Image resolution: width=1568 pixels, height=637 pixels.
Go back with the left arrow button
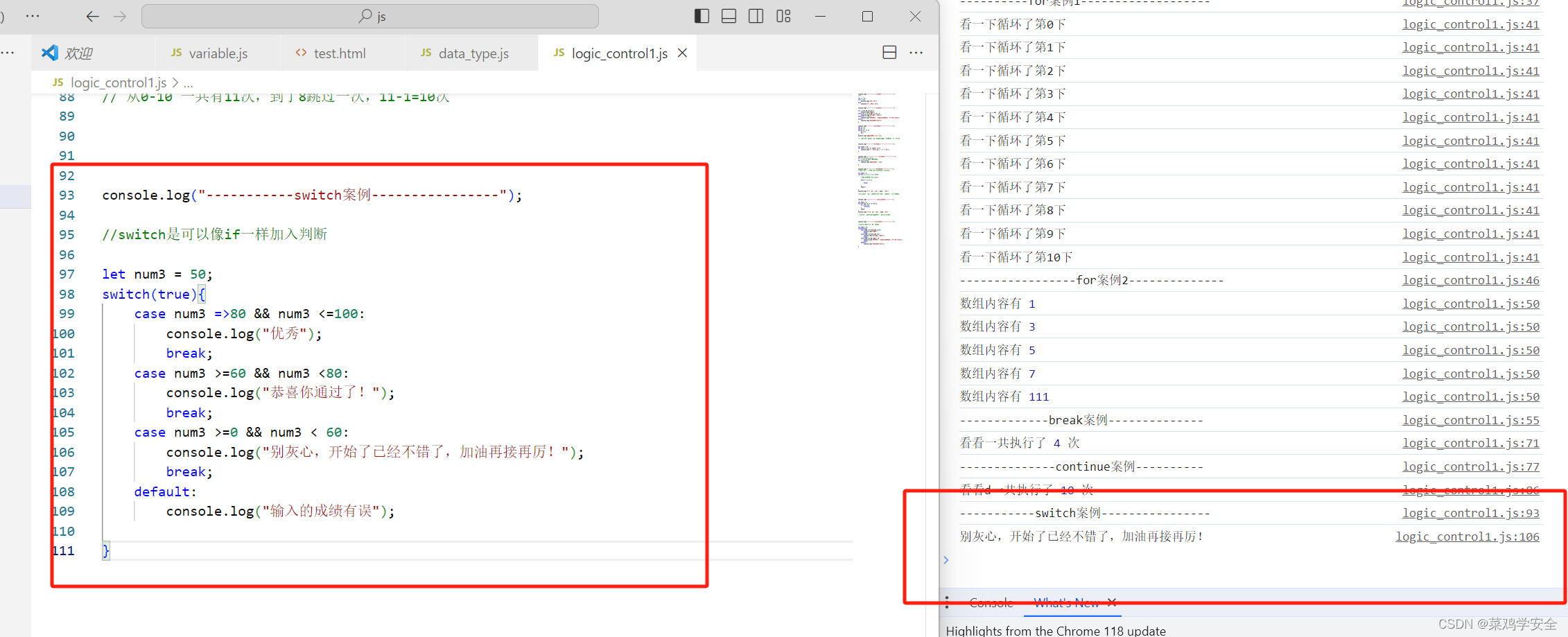pyautogui.click(x=92, y=16)
